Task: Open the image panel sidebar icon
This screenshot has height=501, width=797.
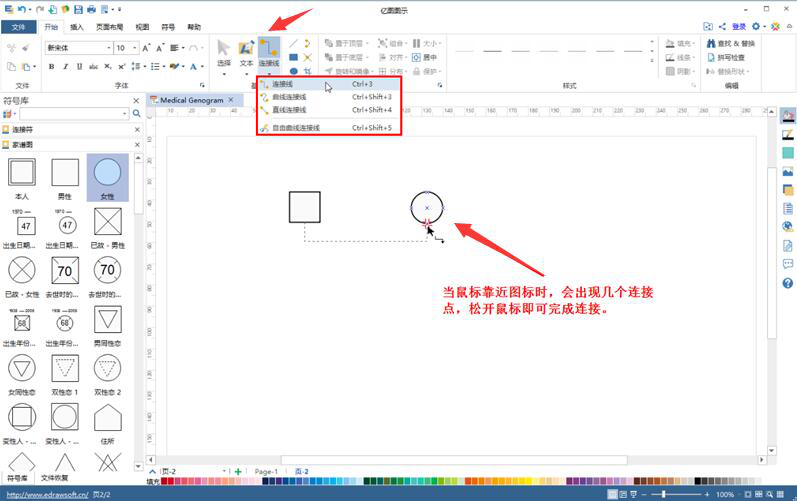Action: click(787, 172)
